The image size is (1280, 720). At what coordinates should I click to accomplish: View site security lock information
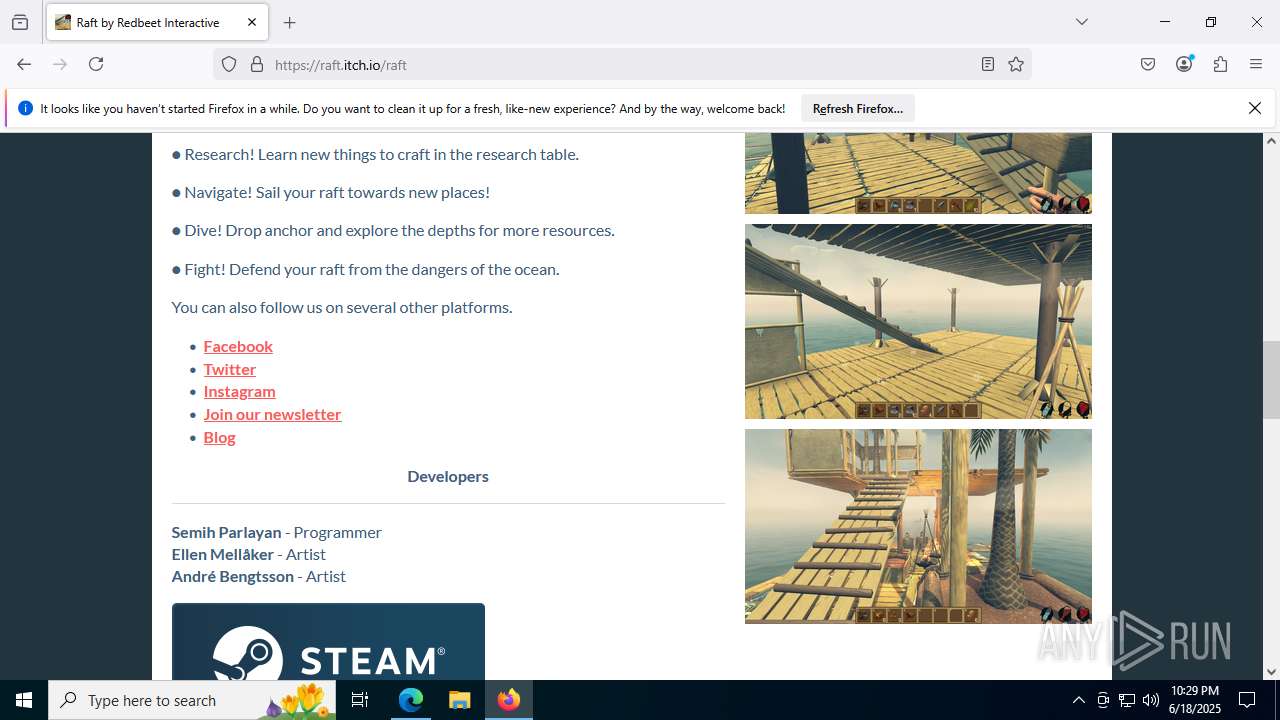[x=257, y=64]
